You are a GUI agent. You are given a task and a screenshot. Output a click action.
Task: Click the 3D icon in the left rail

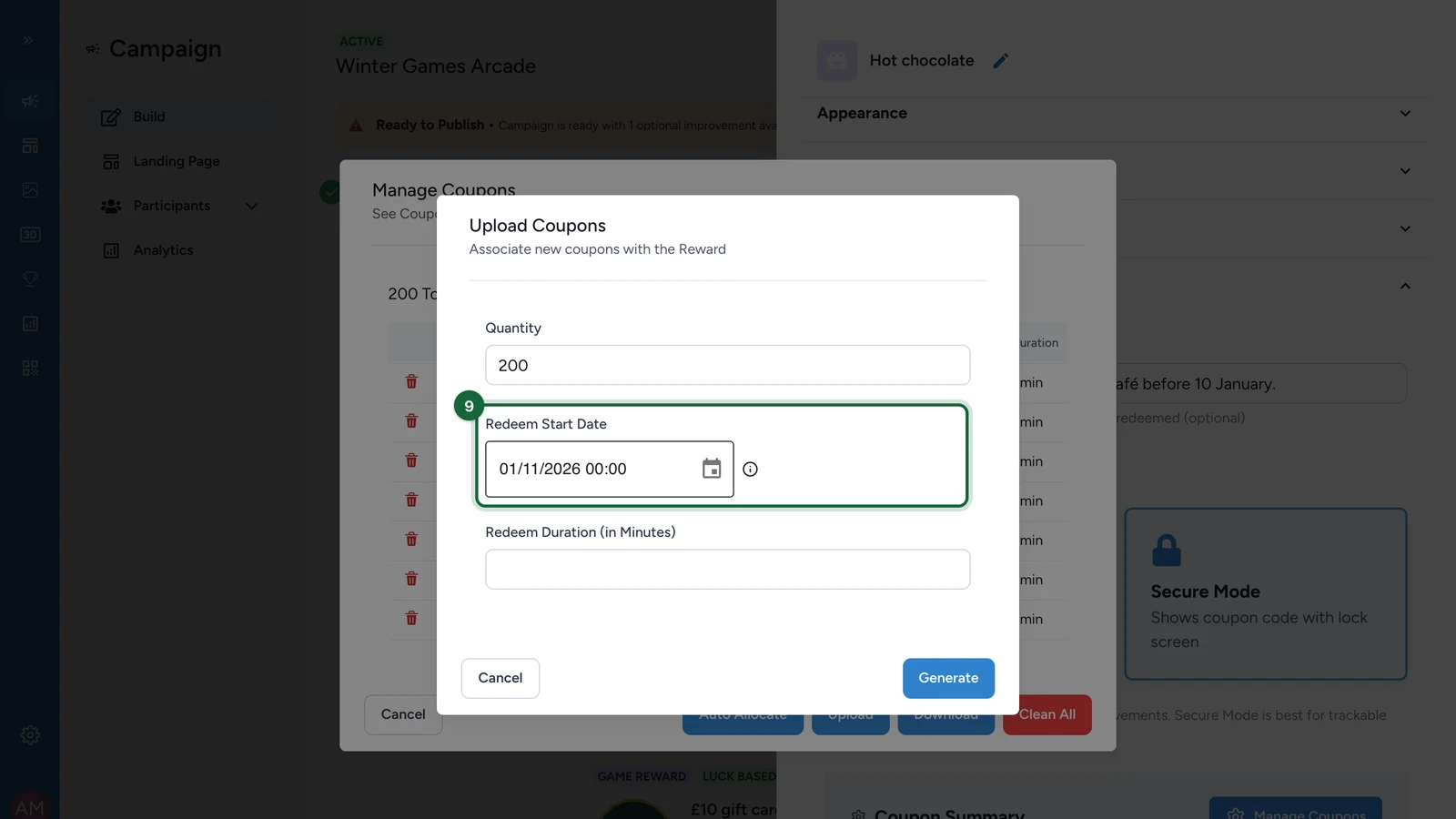click(30, 235)
